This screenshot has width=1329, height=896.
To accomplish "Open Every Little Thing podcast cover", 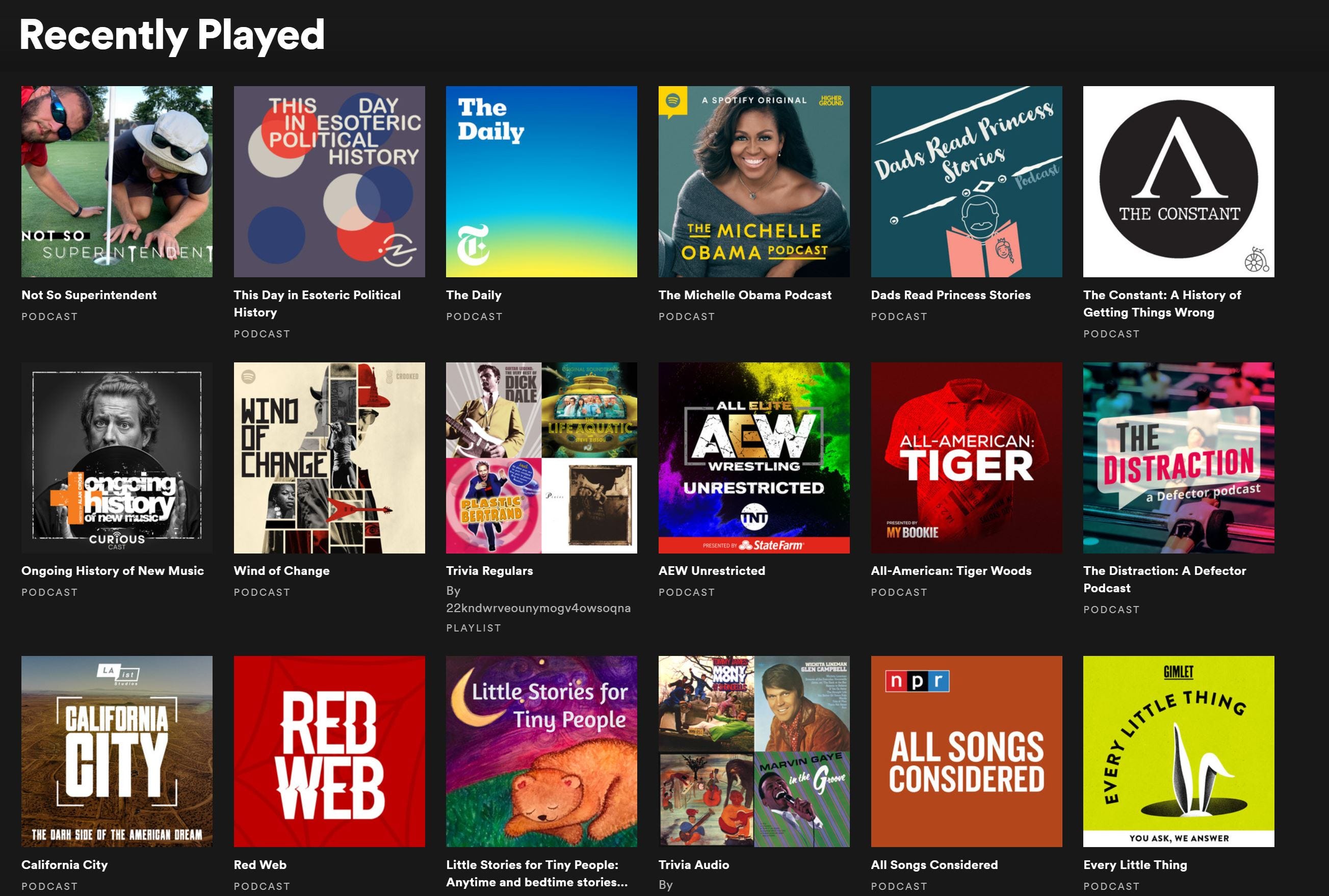I will pos(1179,751).
